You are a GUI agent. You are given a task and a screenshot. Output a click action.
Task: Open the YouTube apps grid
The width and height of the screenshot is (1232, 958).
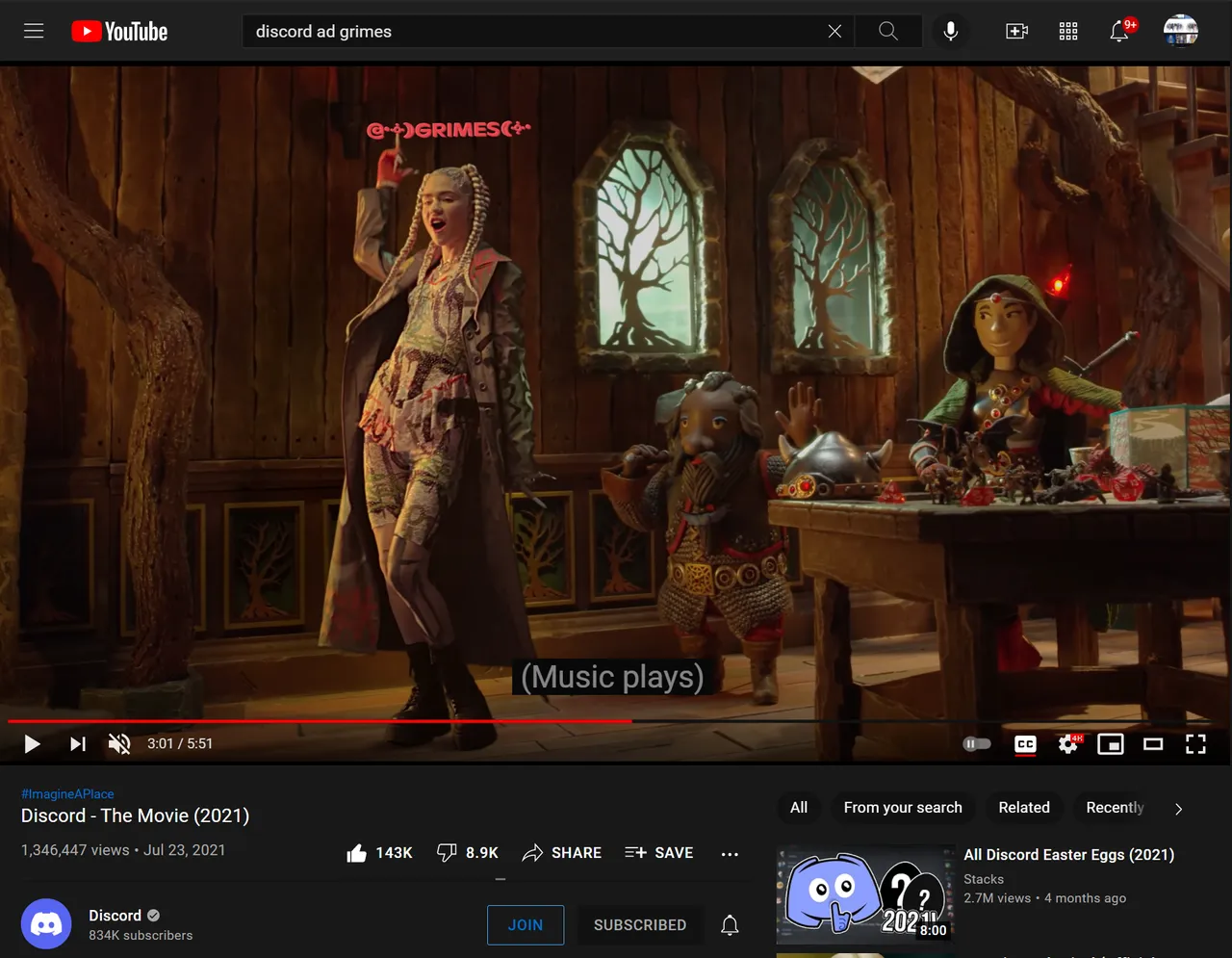tap(1068, 32)
